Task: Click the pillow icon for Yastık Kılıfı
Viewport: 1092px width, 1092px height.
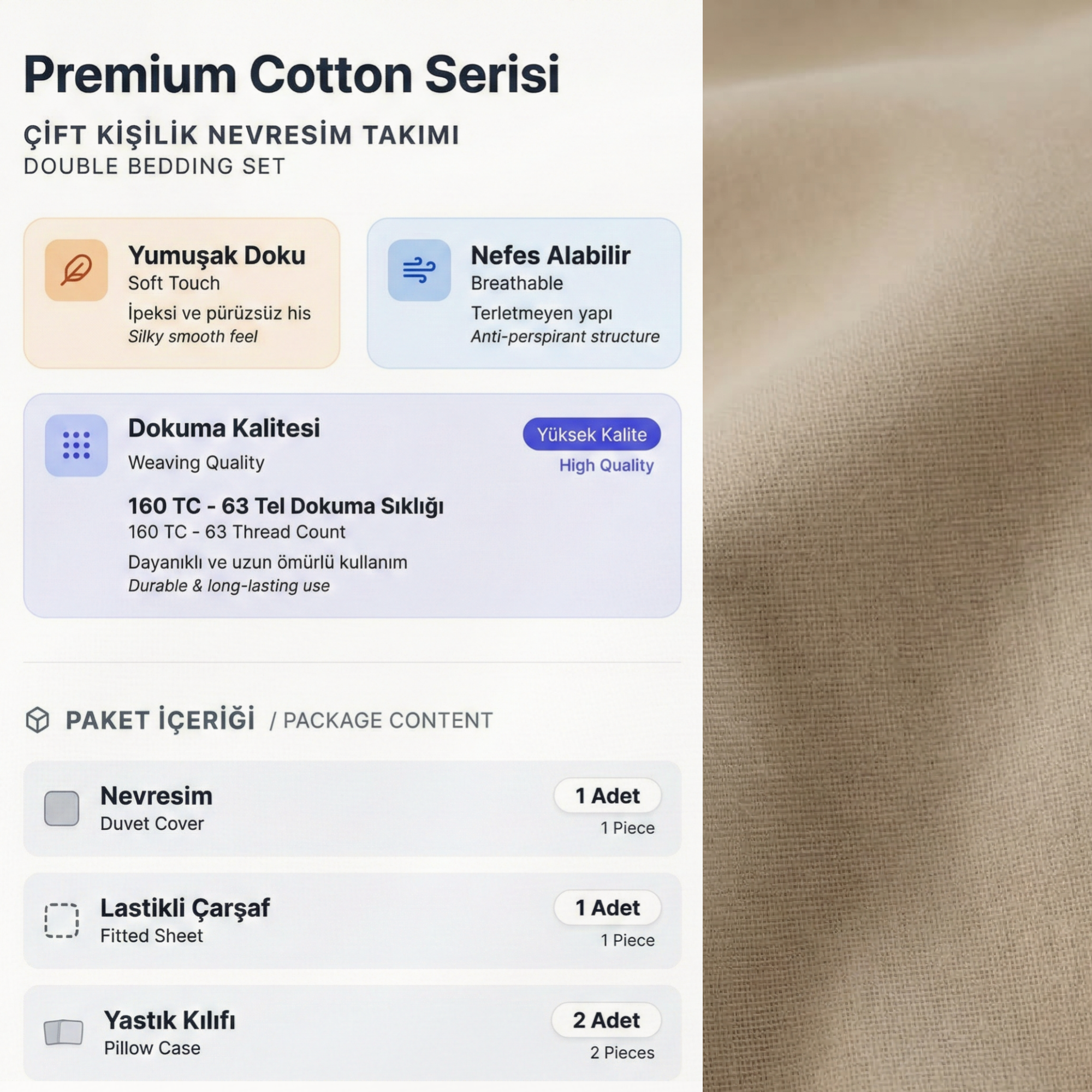Action: [x=63, y=1032]
